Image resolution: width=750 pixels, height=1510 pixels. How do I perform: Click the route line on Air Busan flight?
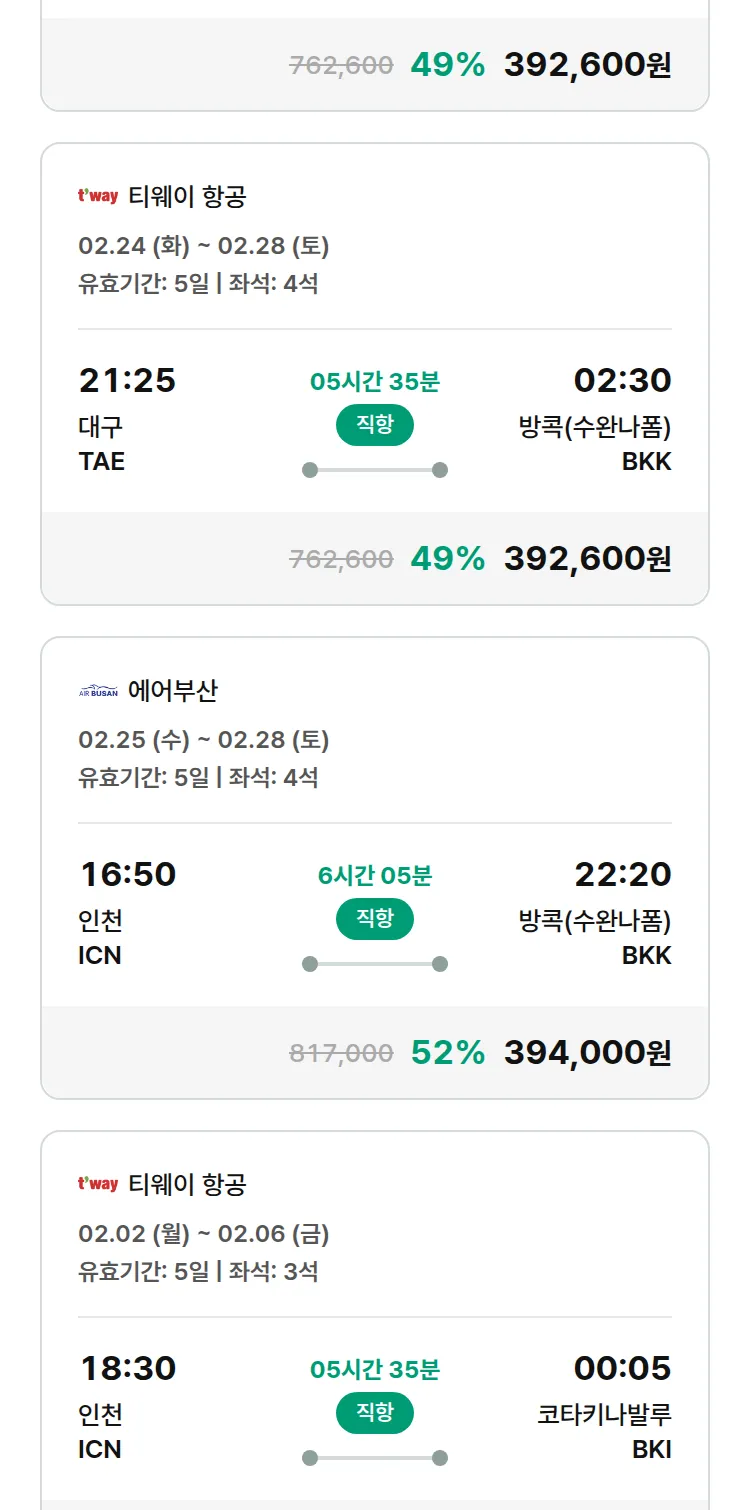click(x=375, y=964)
